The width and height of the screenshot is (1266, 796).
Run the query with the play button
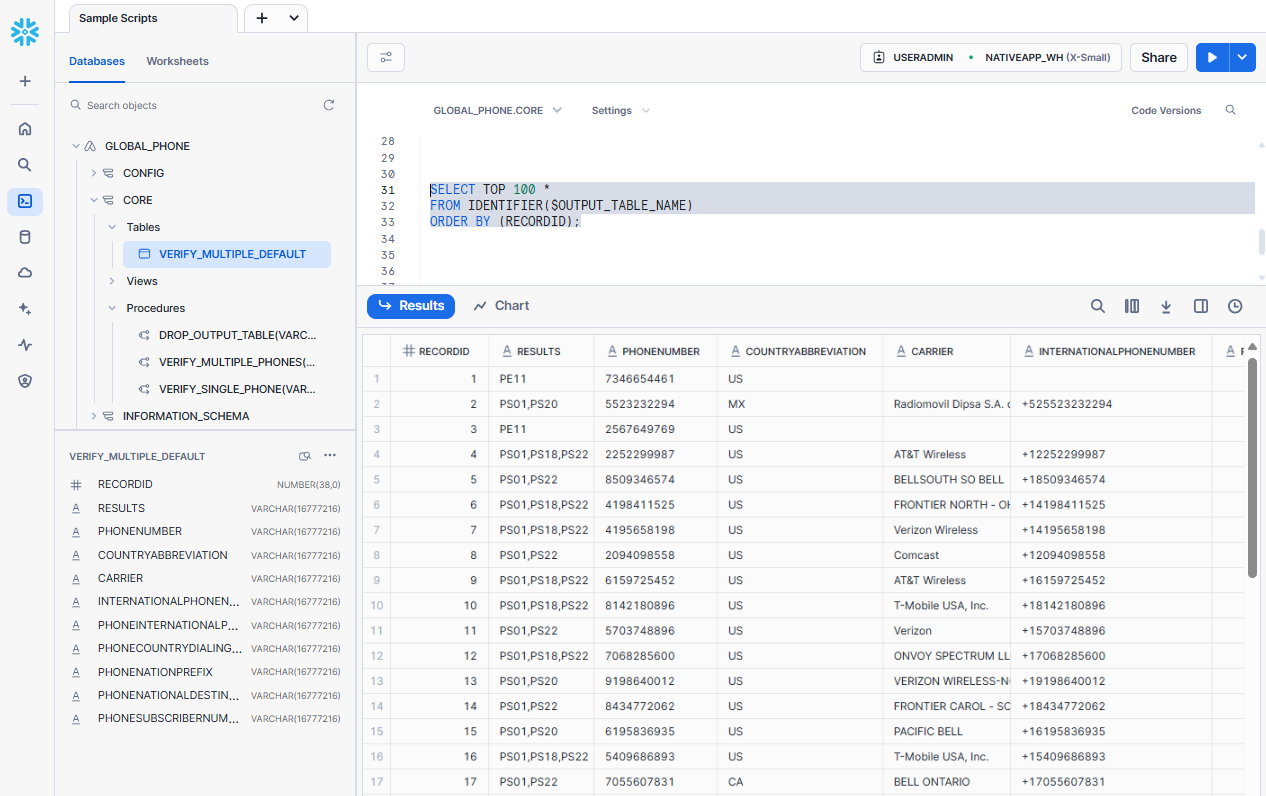click(1212, 58)
